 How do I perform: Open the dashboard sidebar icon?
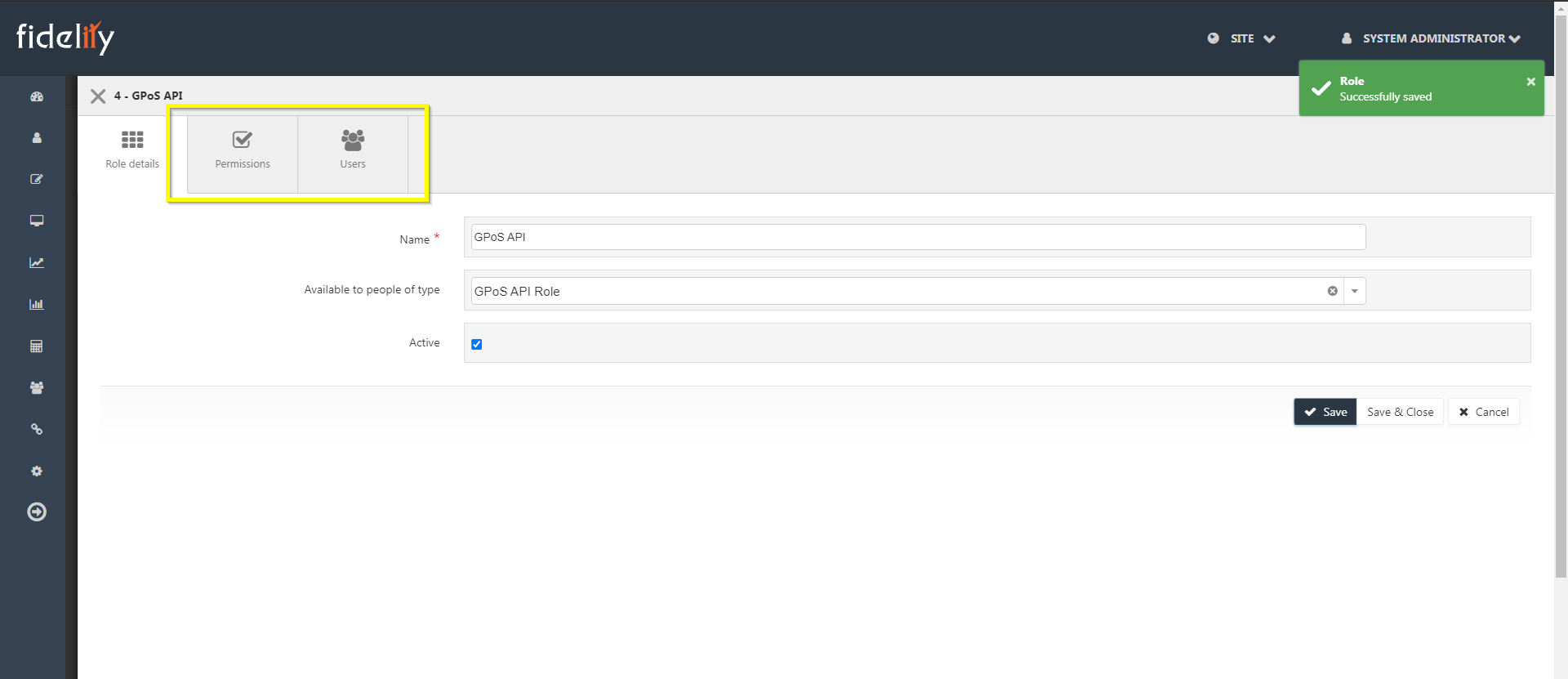[37, 96]
